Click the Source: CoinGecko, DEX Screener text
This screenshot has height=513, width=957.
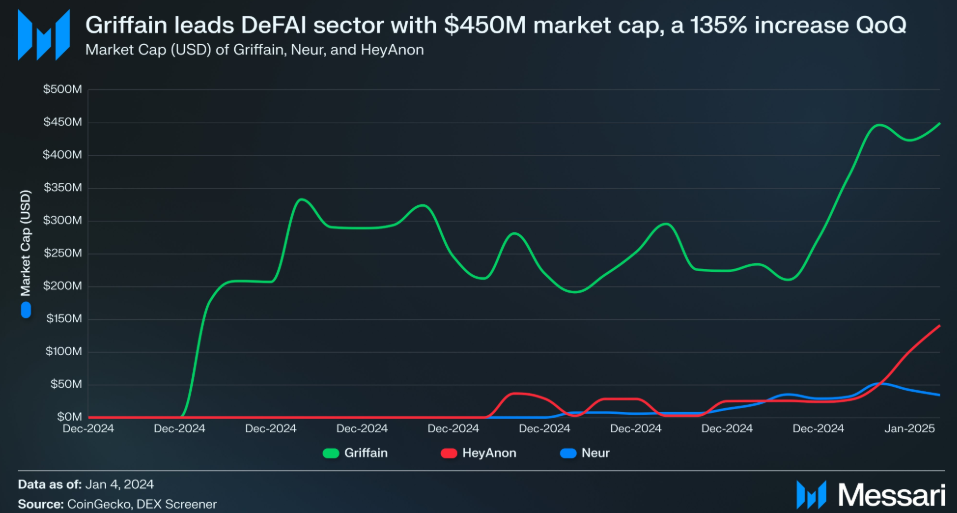pos(117,504)
